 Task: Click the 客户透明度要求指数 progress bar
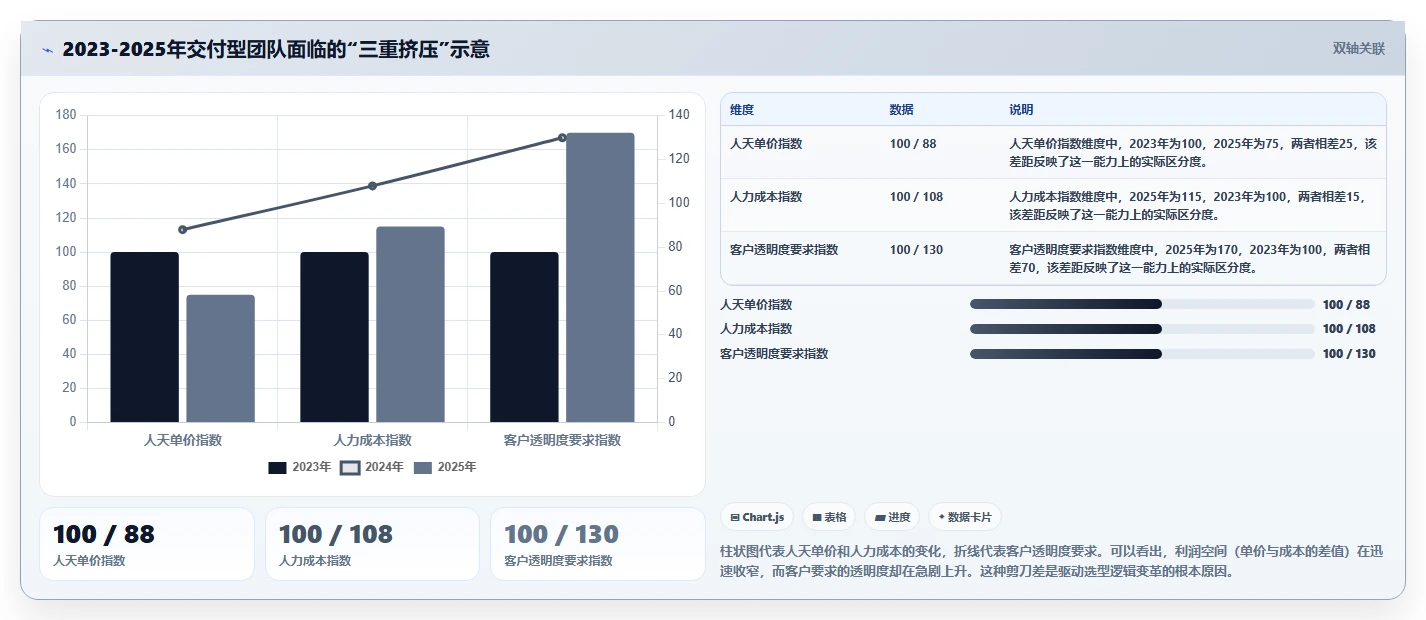(x=1142, y=354)
